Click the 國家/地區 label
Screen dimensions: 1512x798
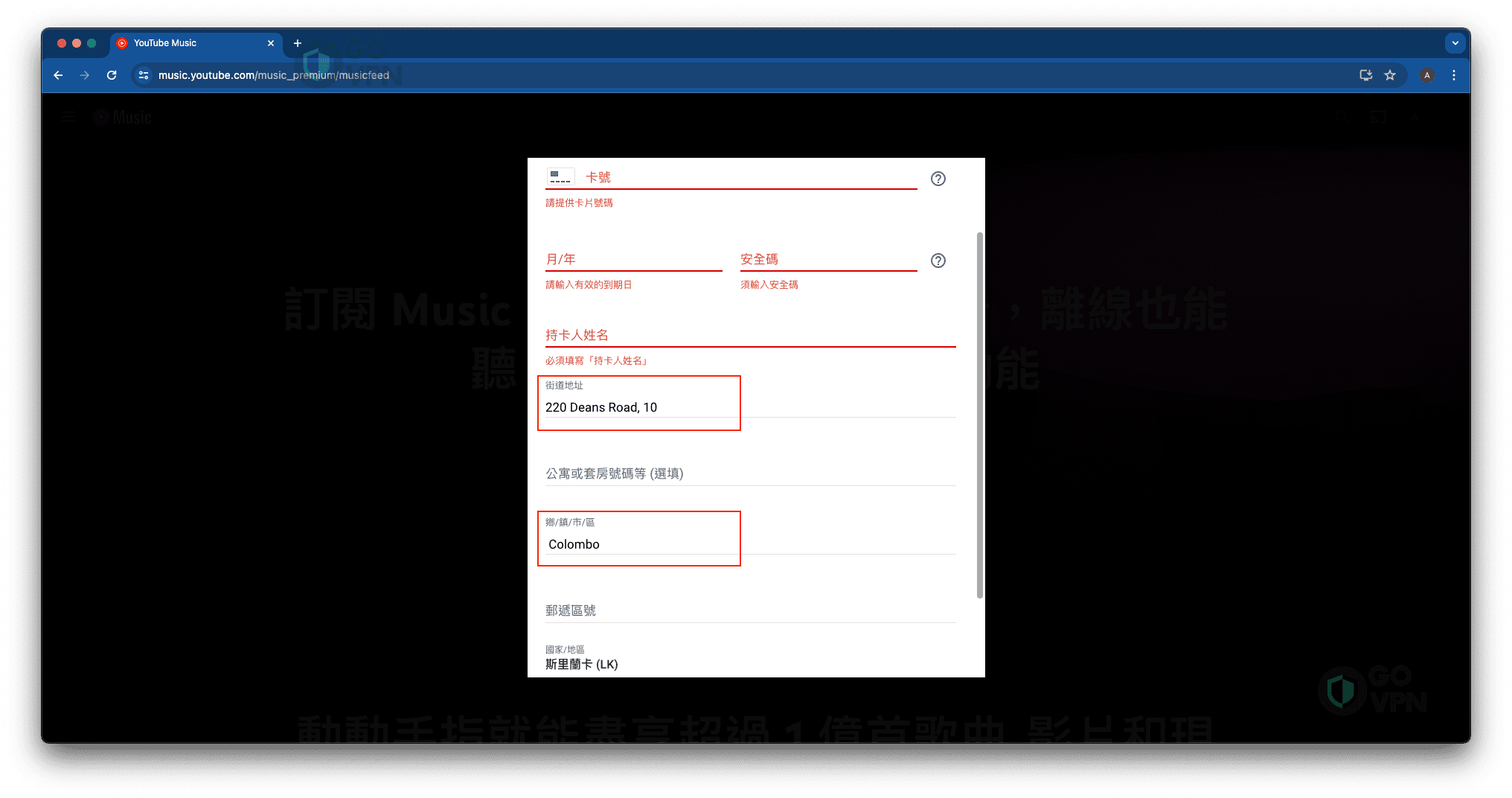tap(565, 649)
